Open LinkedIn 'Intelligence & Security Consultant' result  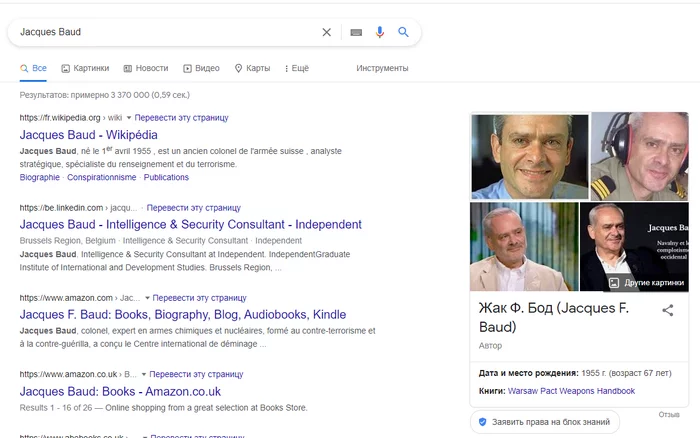click(x=191, y=225)
